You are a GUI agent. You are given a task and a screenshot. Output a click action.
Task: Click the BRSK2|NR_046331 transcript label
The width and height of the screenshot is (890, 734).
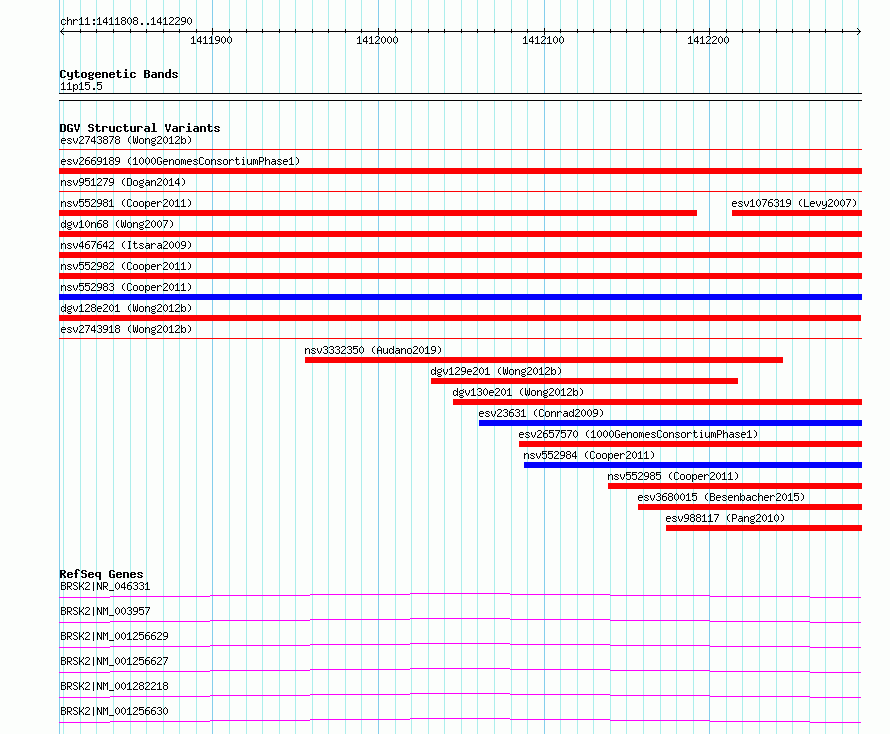105,586
